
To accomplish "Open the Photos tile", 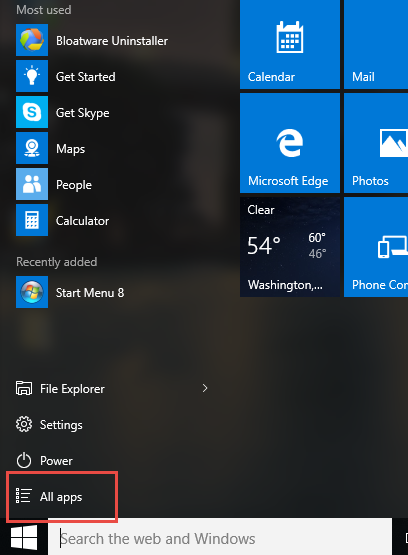I will (376, 143).
